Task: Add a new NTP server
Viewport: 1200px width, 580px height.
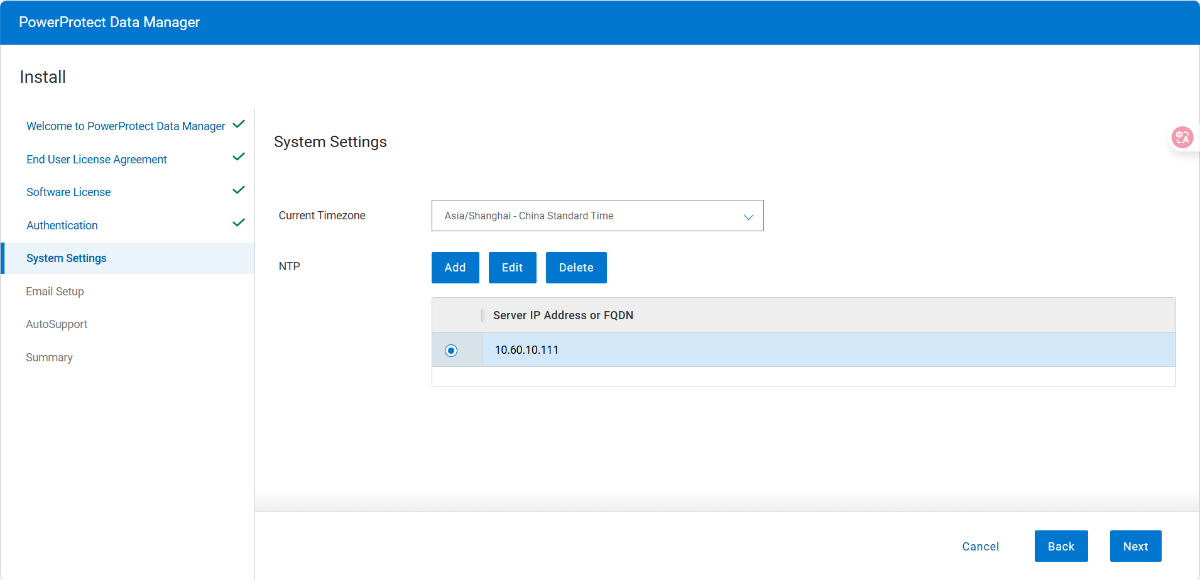Action: (455, 267)
